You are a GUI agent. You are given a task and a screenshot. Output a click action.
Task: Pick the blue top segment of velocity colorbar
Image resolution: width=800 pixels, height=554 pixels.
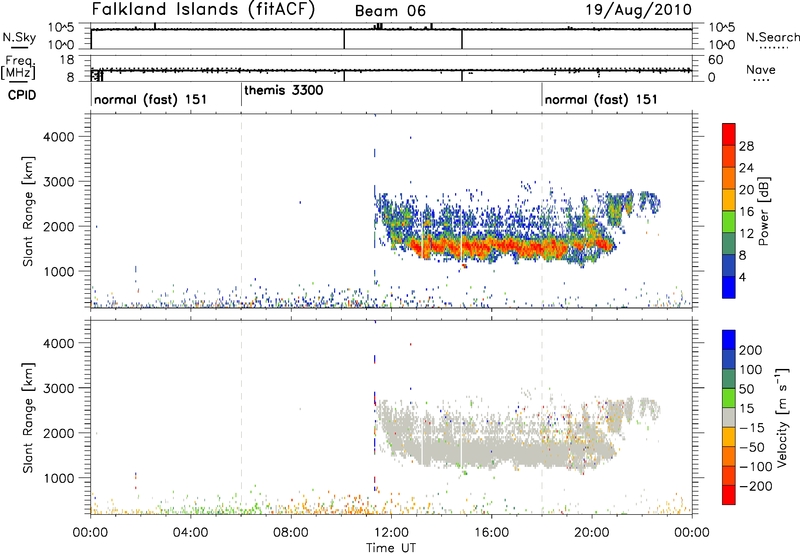pos(729,340)
